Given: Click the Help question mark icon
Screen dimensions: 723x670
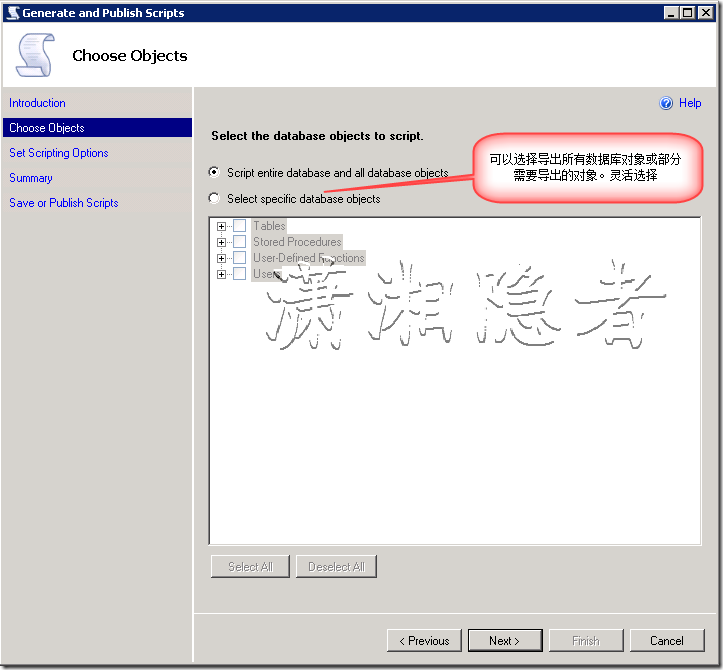Looking at the screenshot, I should pos(666,103).
